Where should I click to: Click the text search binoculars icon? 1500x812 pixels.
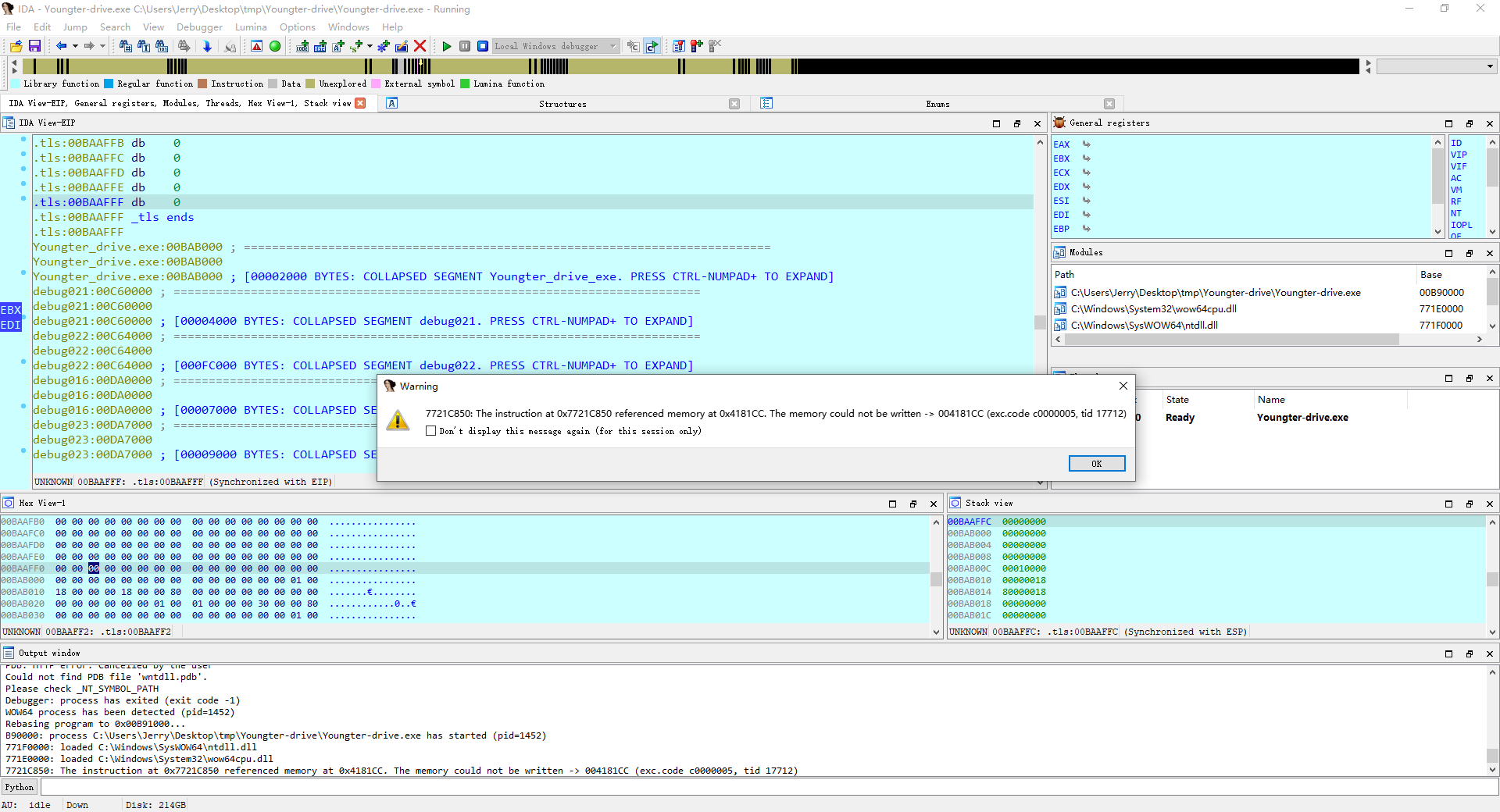(144, 46)
